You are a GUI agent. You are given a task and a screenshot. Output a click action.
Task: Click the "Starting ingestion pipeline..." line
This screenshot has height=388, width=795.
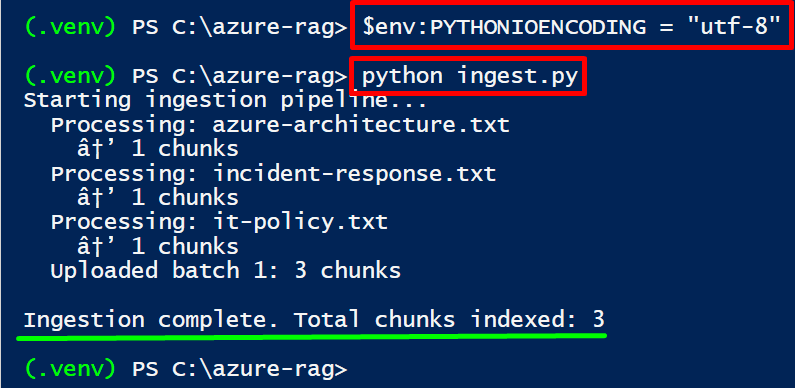(226, 100)
